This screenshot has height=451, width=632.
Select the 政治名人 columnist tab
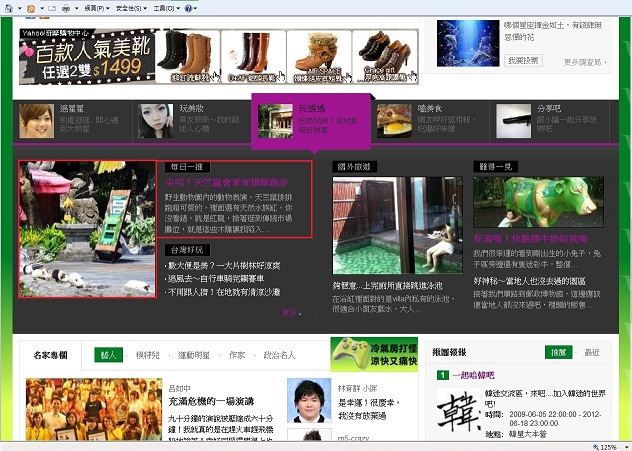[x=279, y=355]
